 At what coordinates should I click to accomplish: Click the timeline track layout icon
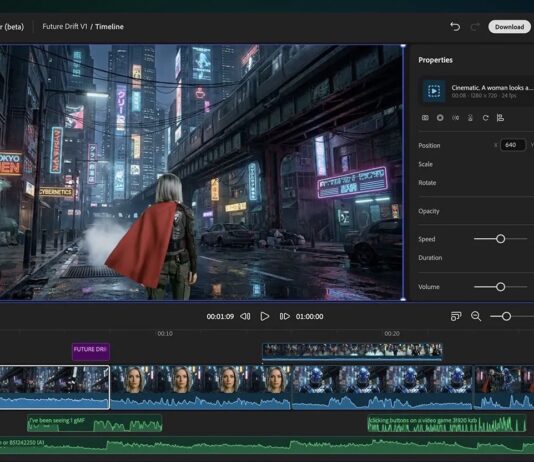coord(456,316)
